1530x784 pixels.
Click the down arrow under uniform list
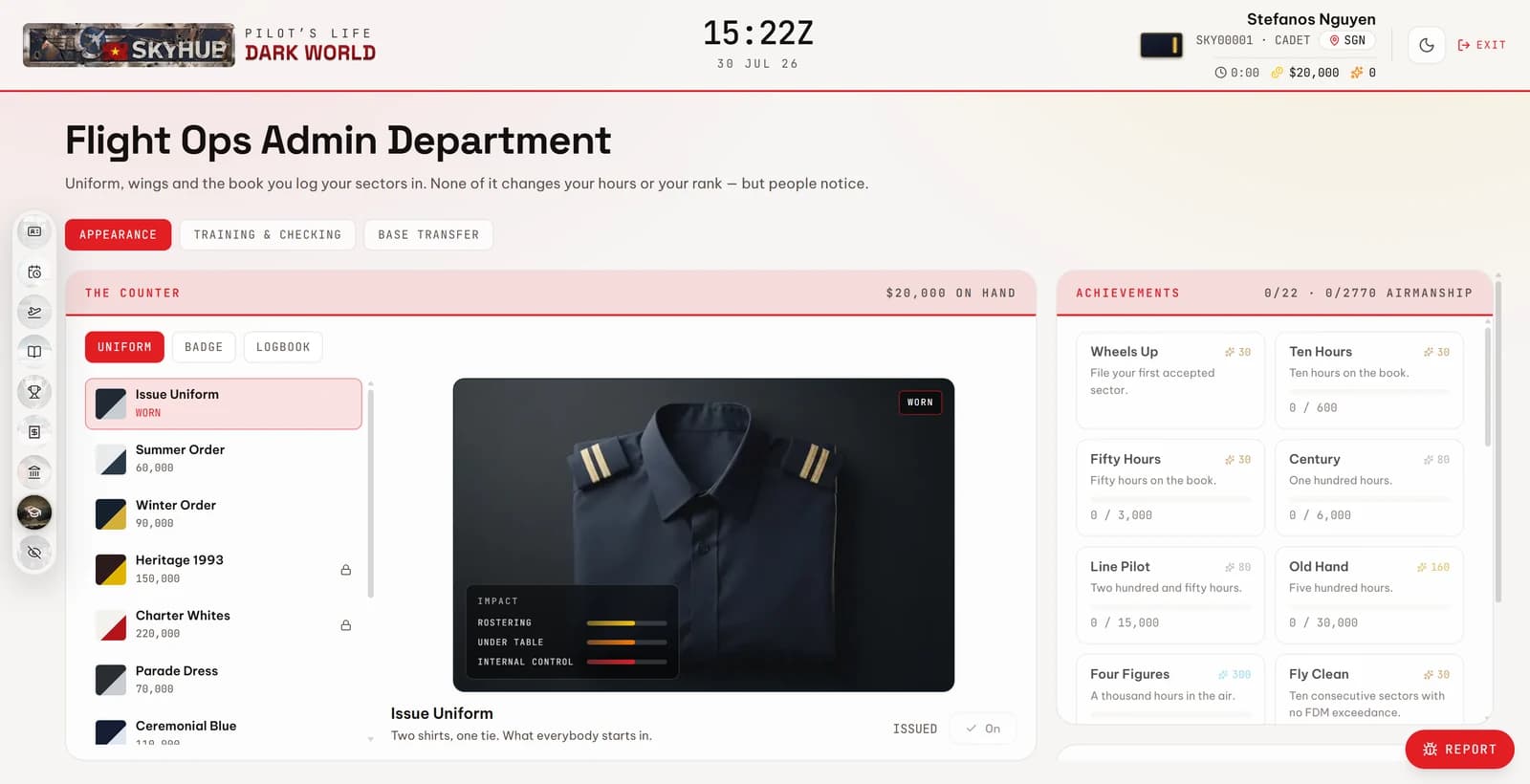pos(371,739)
